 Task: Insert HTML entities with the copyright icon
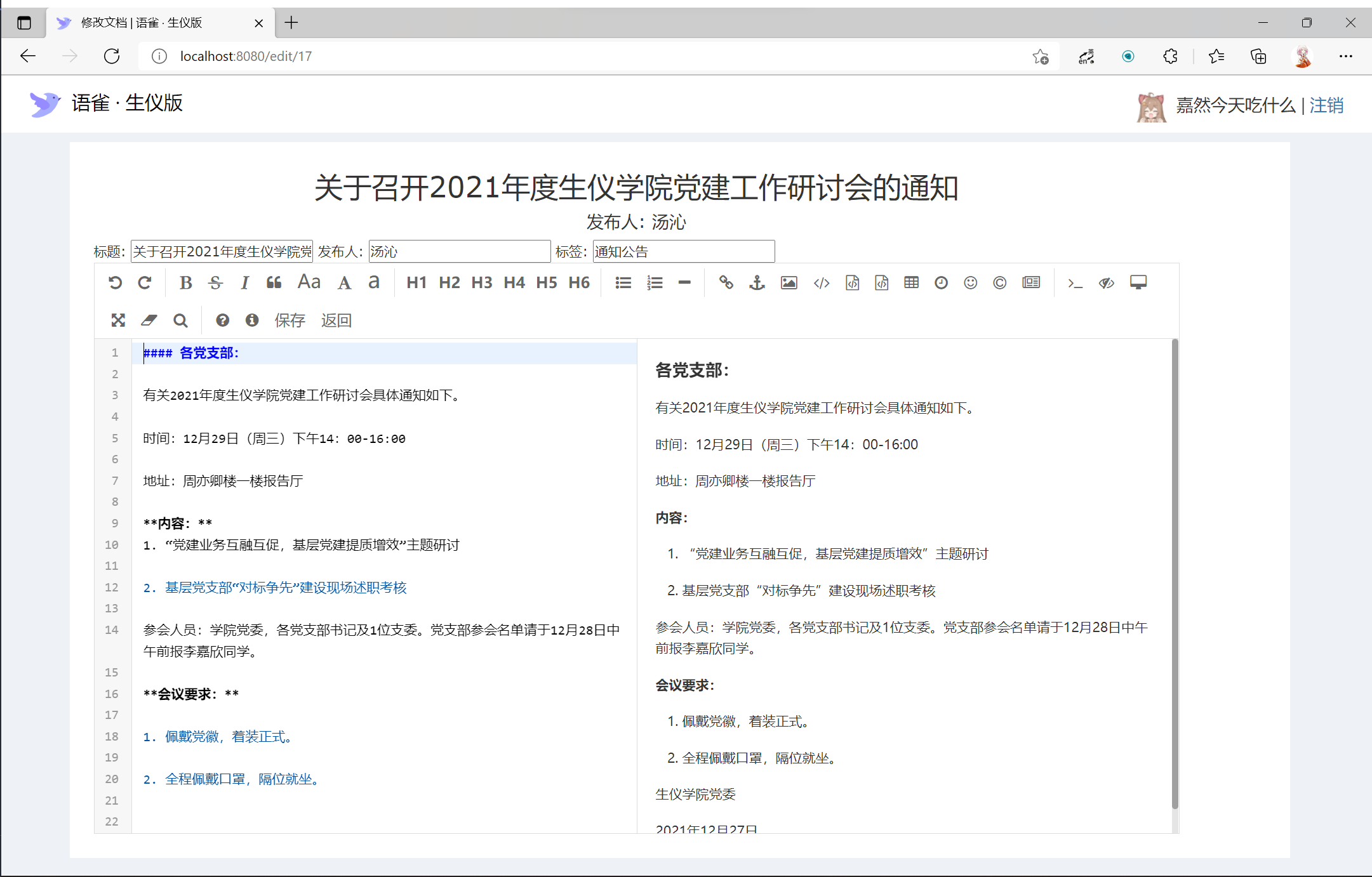(x=1000, y=283)
